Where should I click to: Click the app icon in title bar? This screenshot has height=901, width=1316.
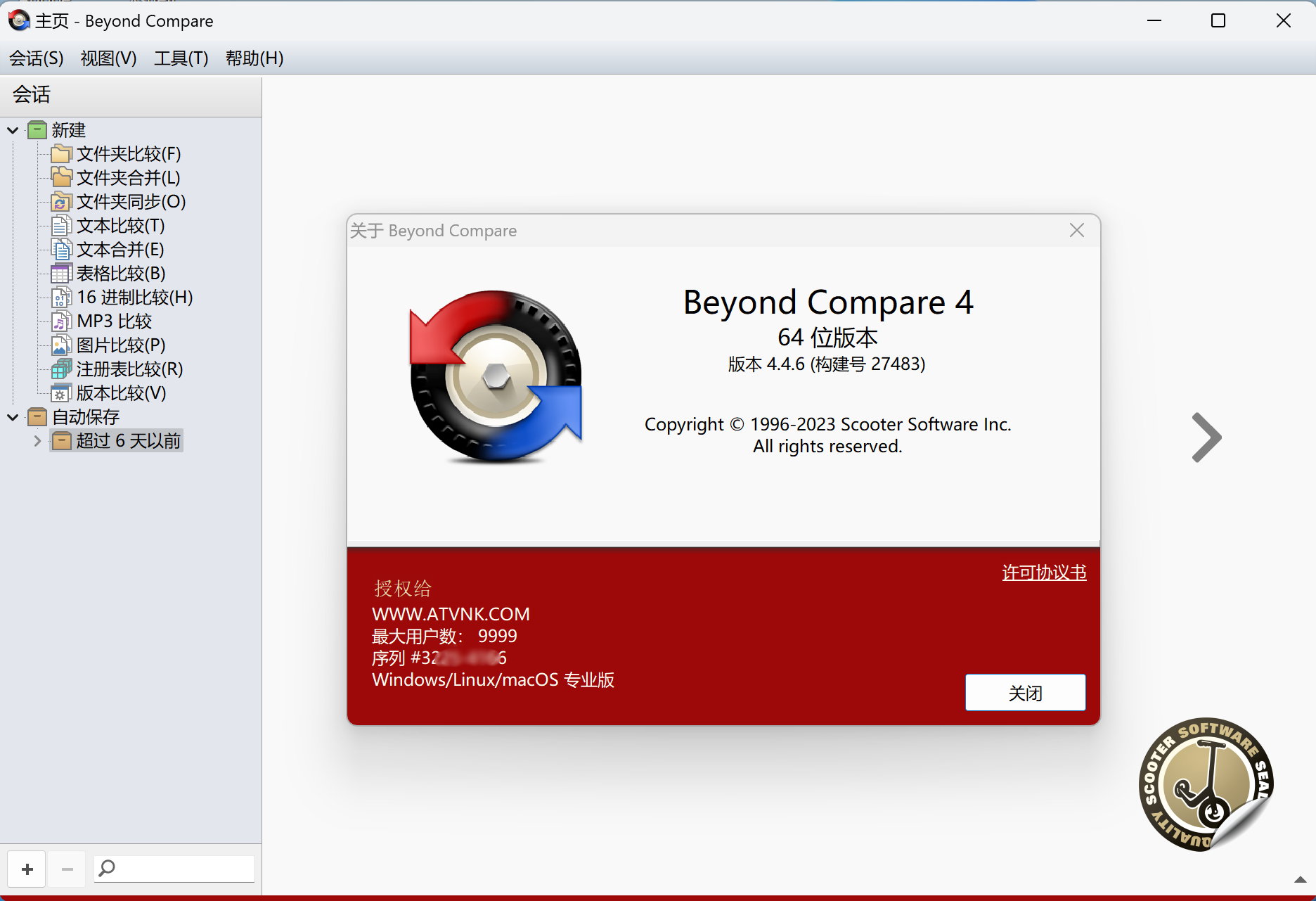pos(19,20)
